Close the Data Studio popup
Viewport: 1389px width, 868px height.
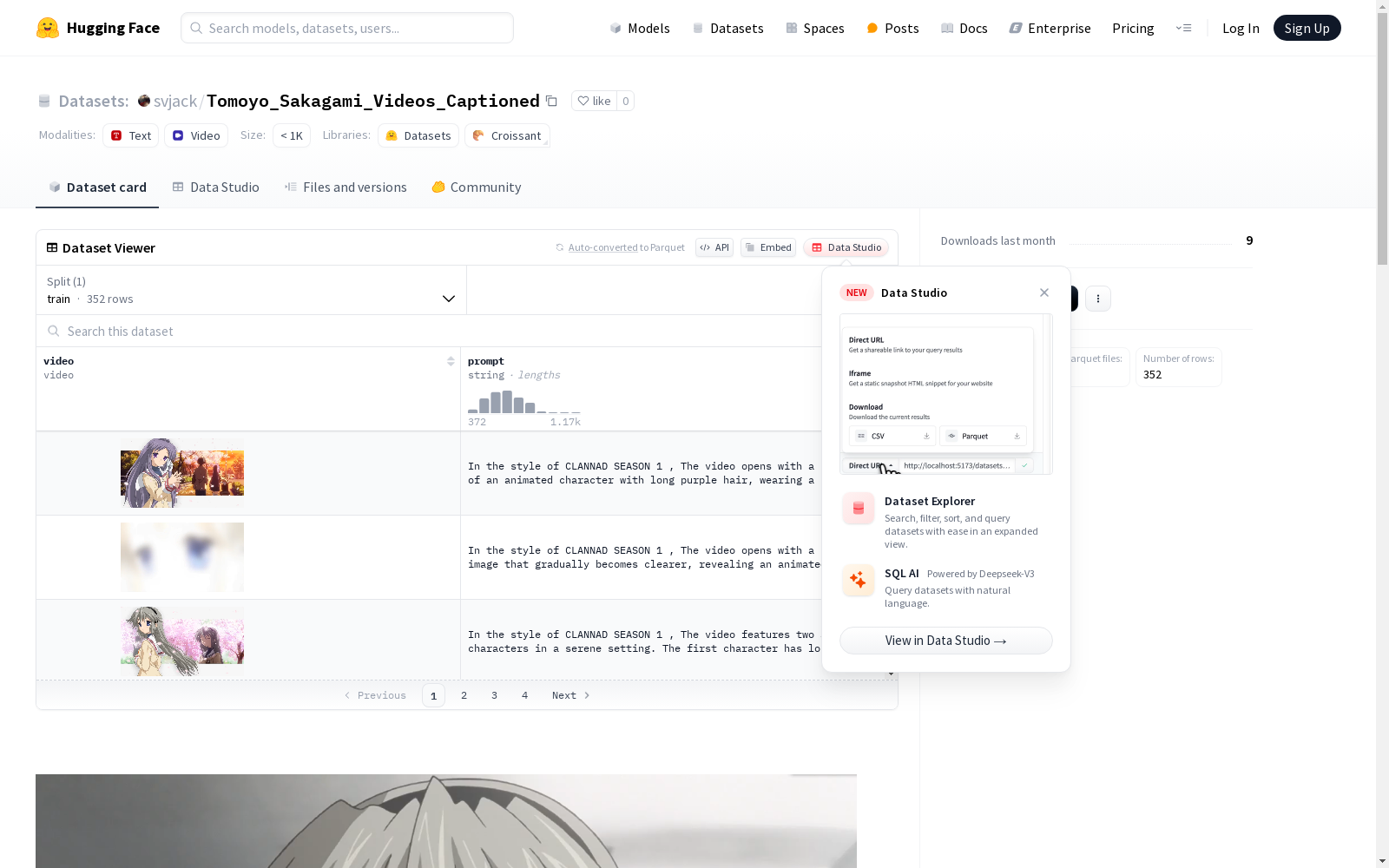point(1044,293)
